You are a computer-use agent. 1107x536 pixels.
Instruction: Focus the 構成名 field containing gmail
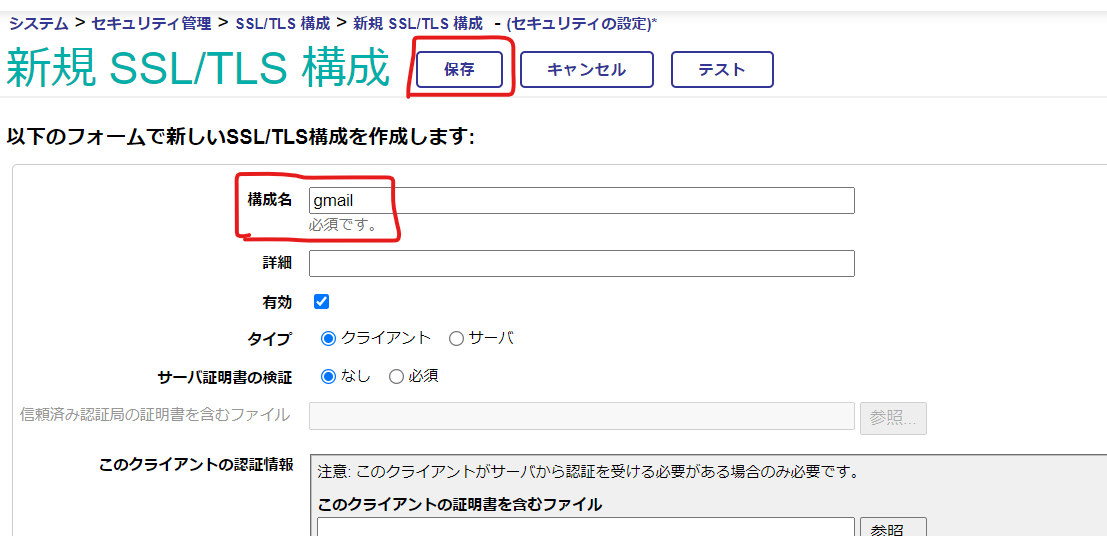(581, 200)
